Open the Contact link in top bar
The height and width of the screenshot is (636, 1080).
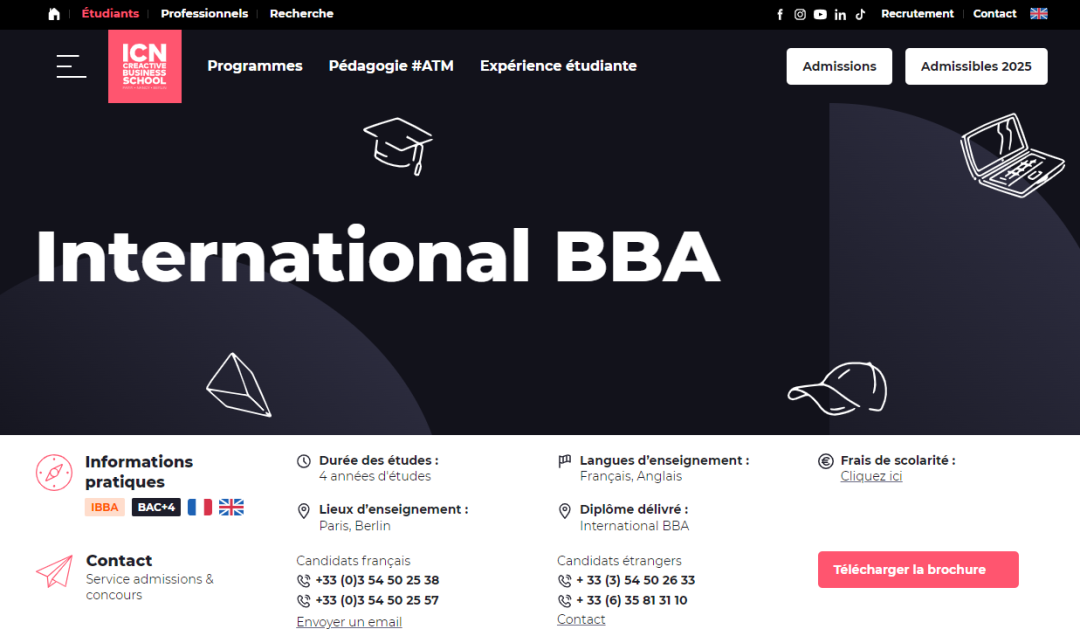pyautogui.click(x=995, y=14)
